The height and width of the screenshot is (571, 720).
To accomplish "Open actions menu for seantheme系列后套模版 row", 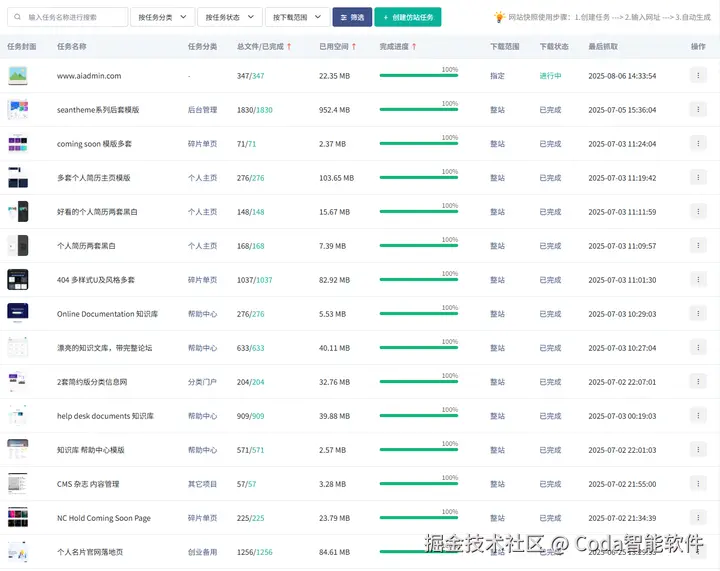I will pyautogui.click(x=698, y=109).
